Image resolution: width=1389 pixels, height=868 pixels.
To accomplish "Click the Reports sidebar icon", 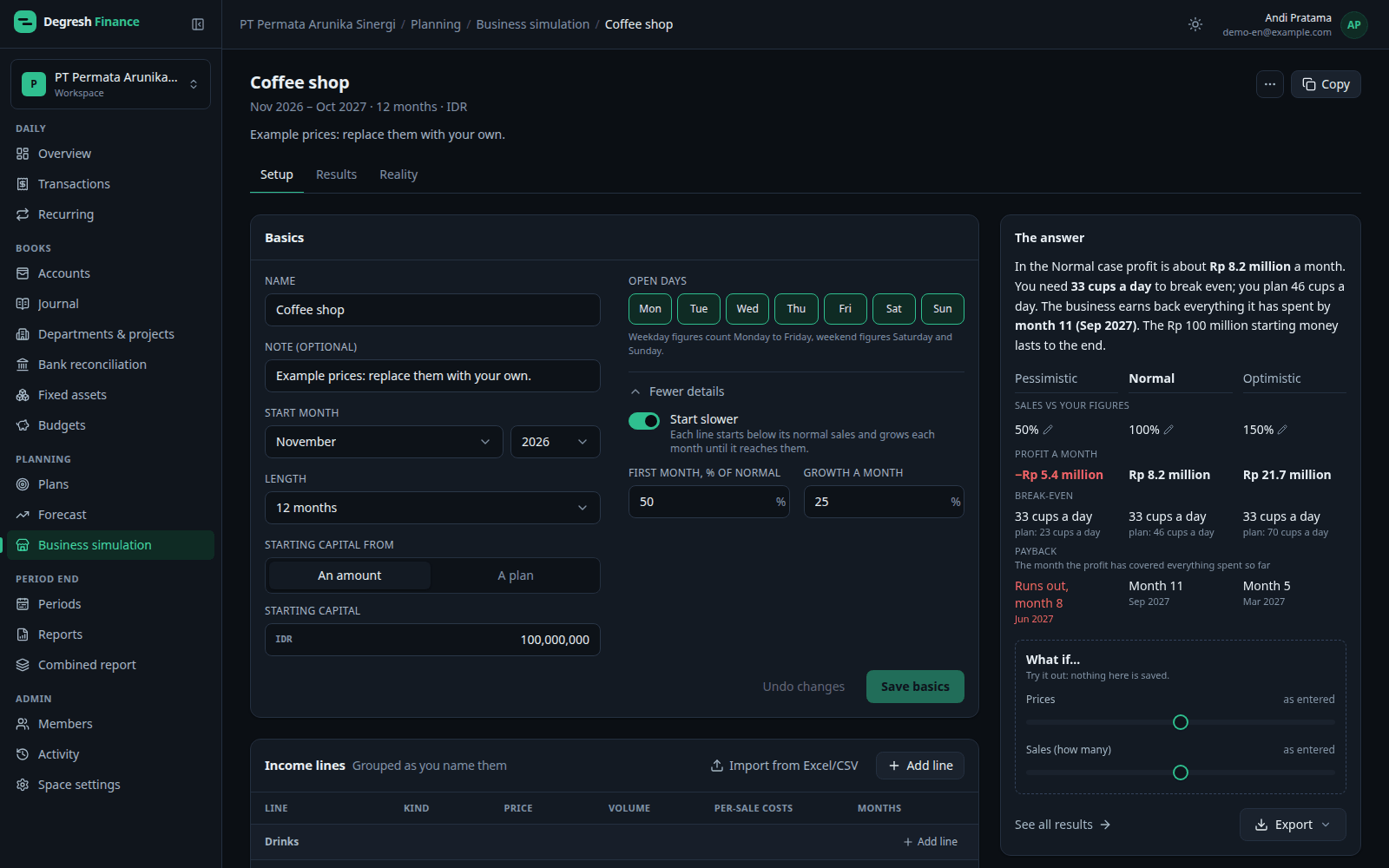I will [23, 635].
